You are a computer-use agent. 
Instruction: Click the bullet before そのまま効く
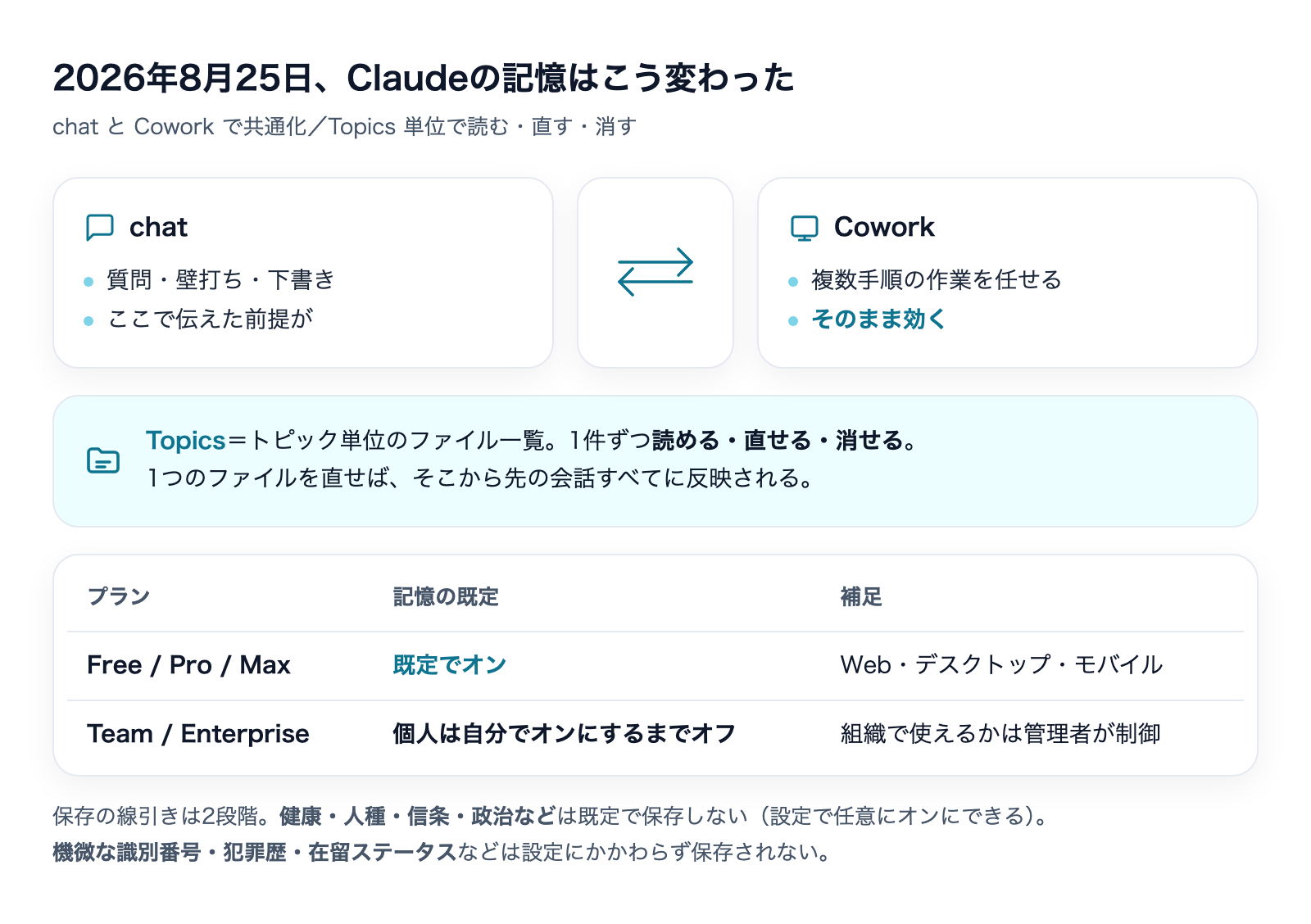click(793, 321)
